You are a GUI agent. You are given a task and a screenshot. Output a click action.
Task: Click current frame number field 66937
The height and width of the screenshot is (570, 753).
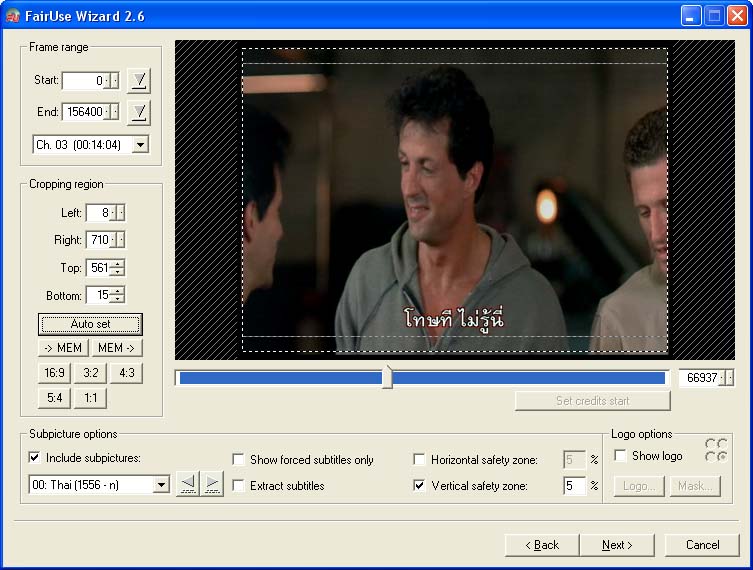(x=700, y=378)
